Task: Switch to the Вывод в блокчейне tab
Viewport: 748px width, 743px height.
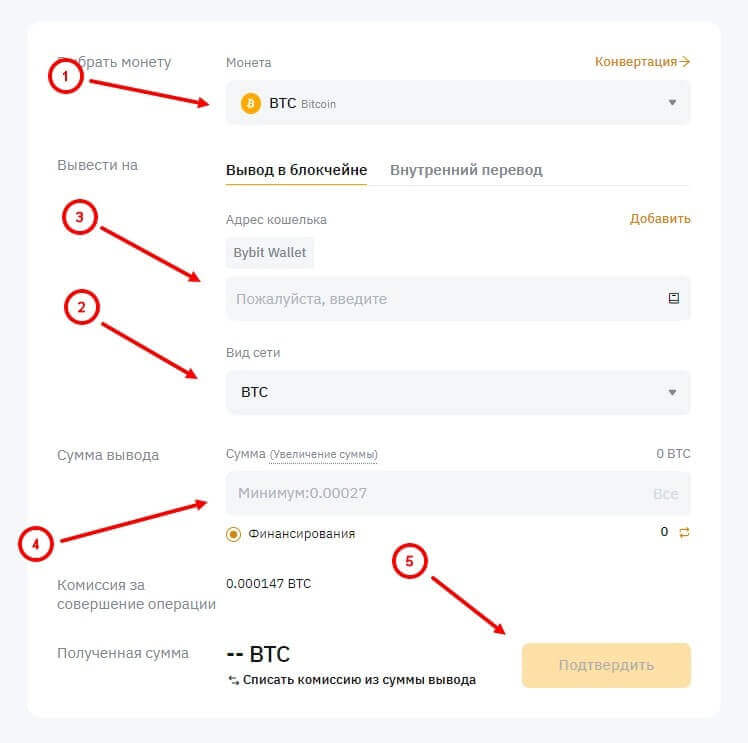Action: (296, 170)
